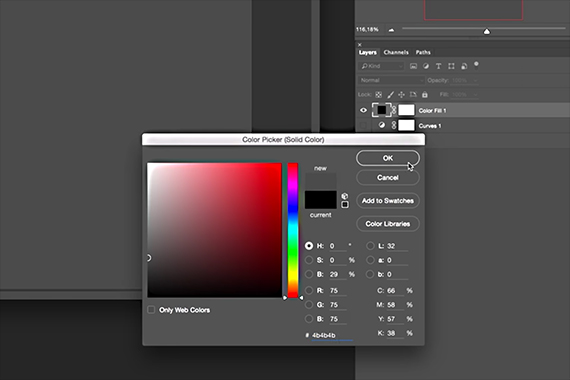Filter layers by shape layer icon
The width and height of the screenshot is (570, 380).
tap(451, 66)
